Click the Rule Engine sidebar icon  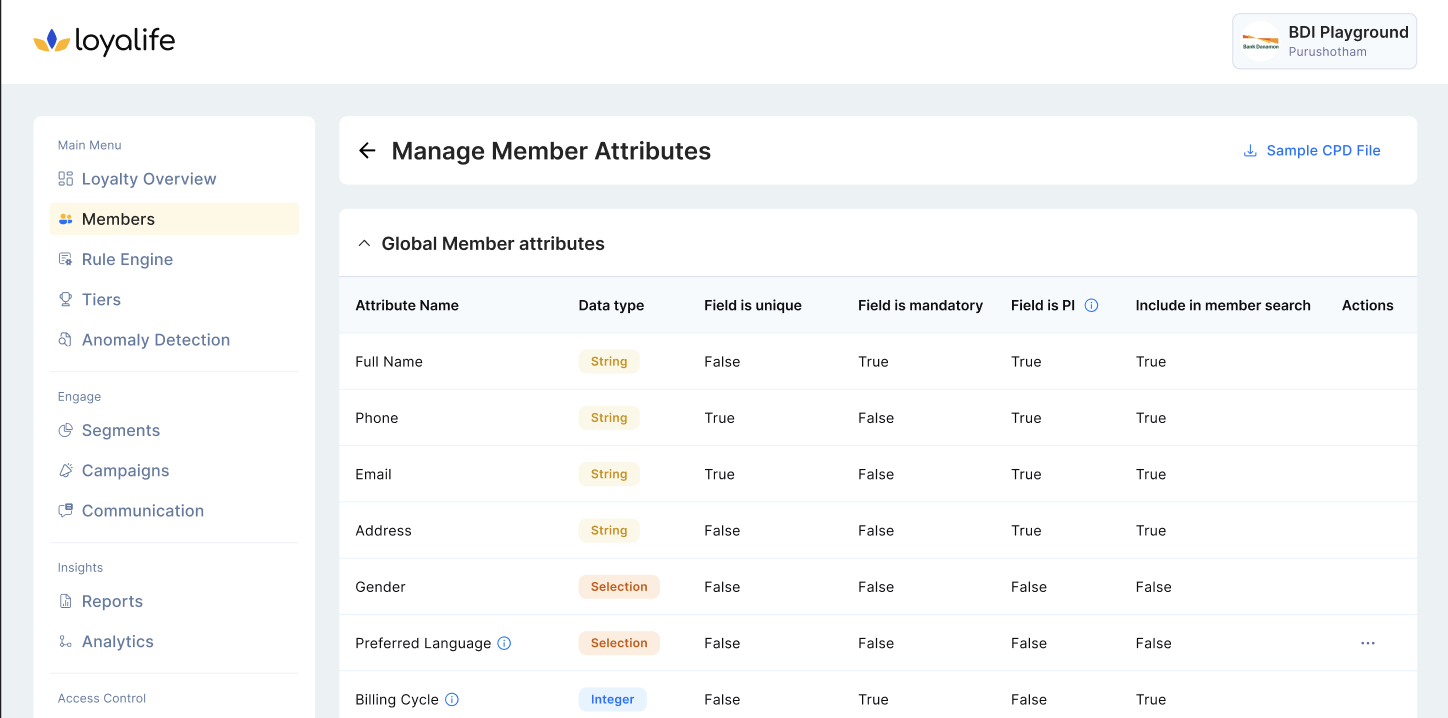66,259
